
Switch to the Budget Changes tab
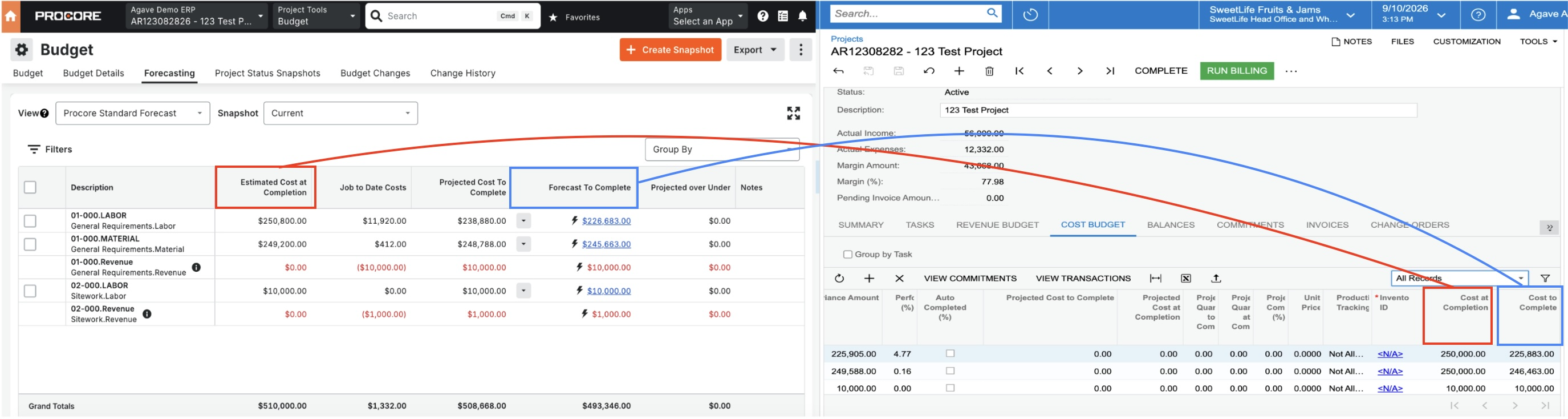375,73
